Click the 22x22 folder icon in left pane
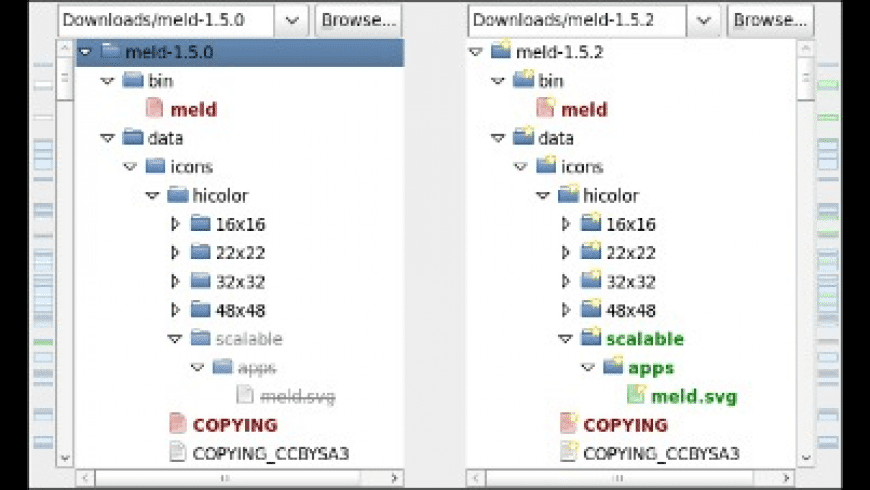This screenshot has height=490, width=870. click(x=200, y=252)
